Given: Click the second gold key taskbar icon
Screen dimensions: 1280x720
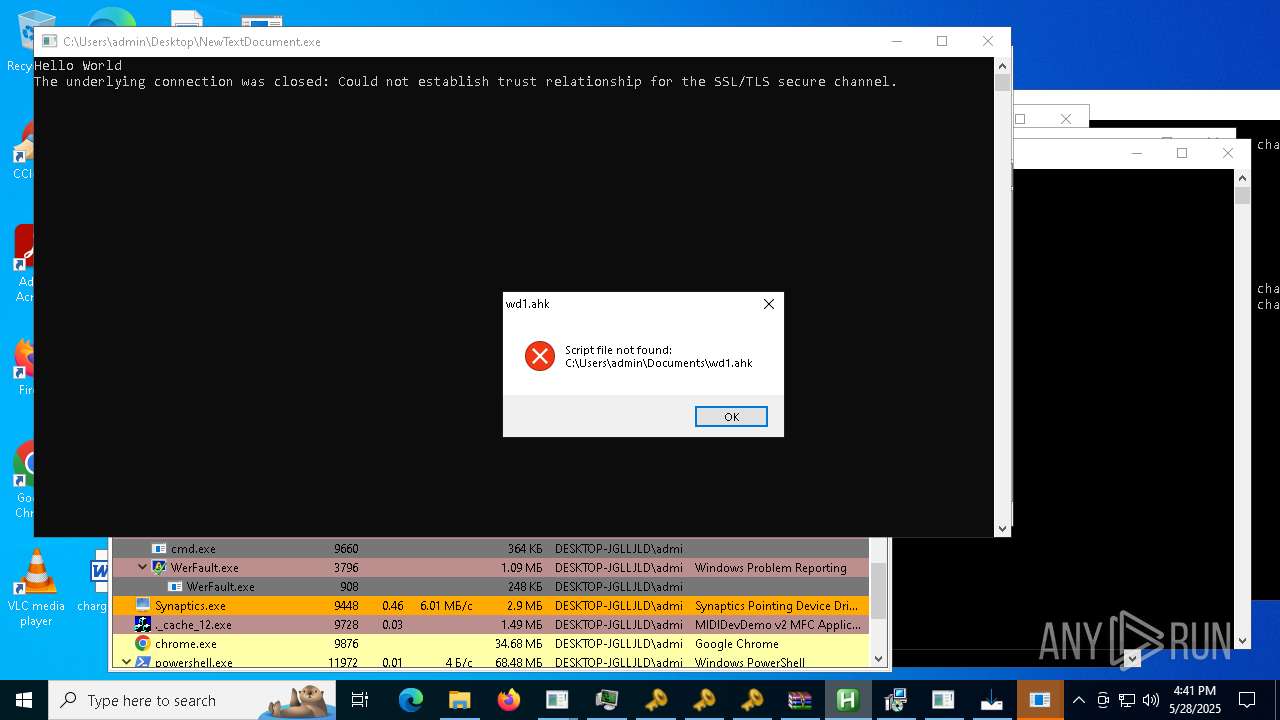Looking at the screenshot, I should pyautogui.click(x=704, y=700).
